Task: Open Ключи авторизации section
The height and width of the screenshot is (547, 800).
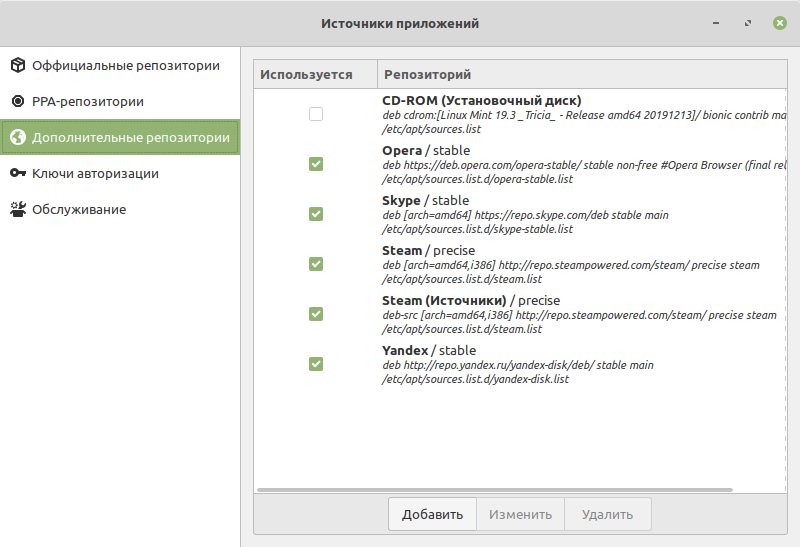Action: (x=120, y=173)
